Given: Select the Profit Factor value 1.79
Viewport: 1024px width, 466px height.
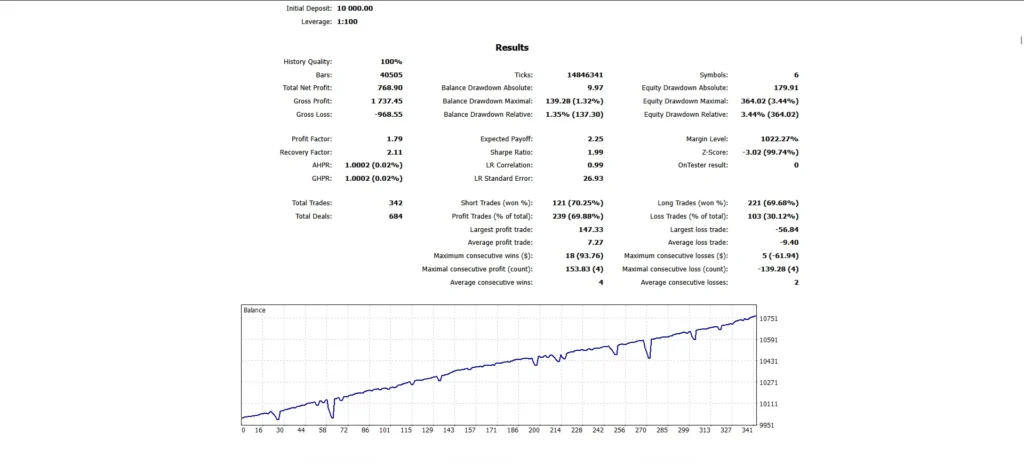Looking at the screenshot, I should pyautogui.click(x=394, y=139).
